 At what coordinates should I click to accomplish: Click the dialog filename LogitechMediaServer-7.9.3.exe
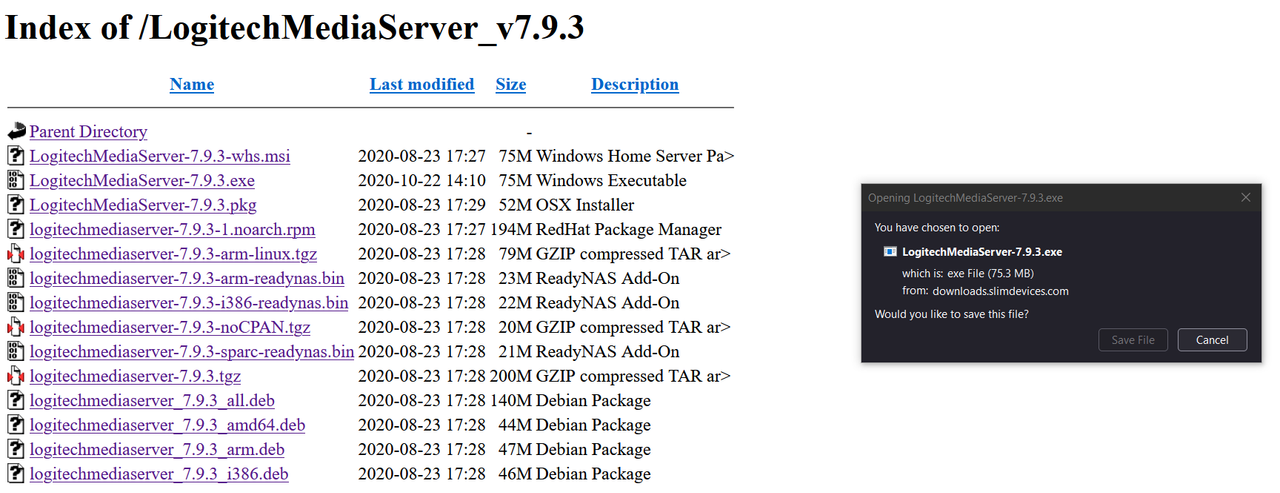coord(982,252)
